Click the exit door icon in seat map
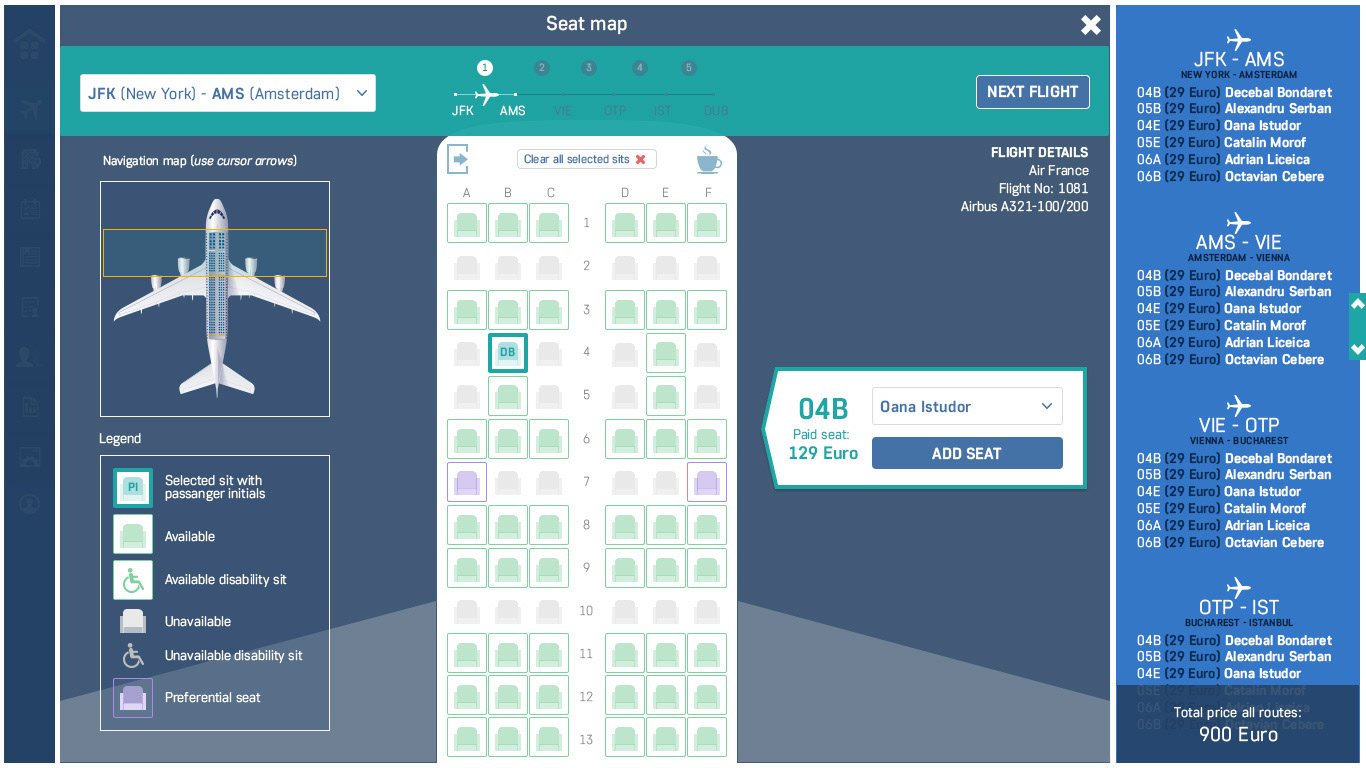 point(459,159)
